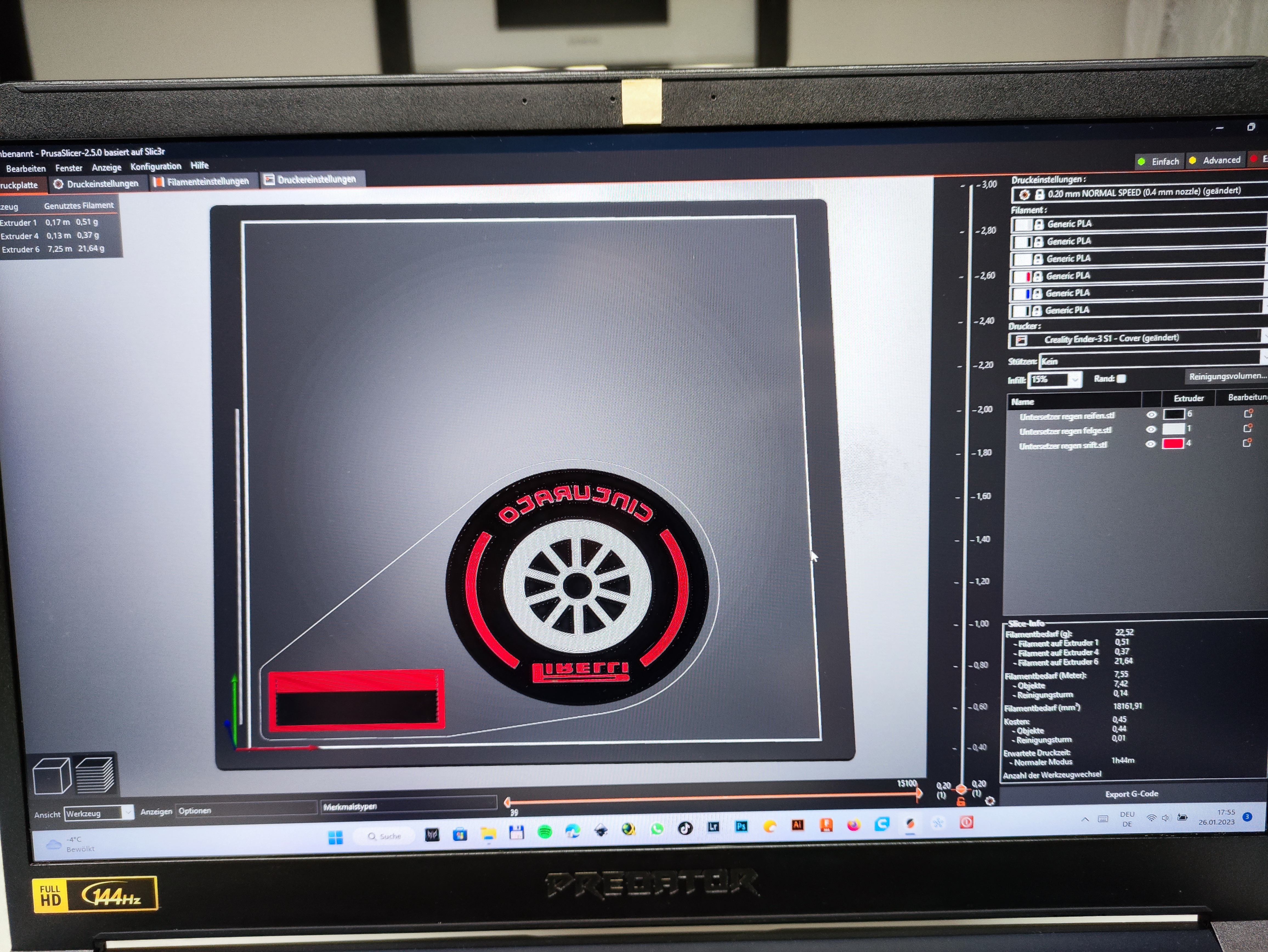Open the Infill 15% dropdown
This screenshot has width=1268, height=952.
click(1075, 379)
